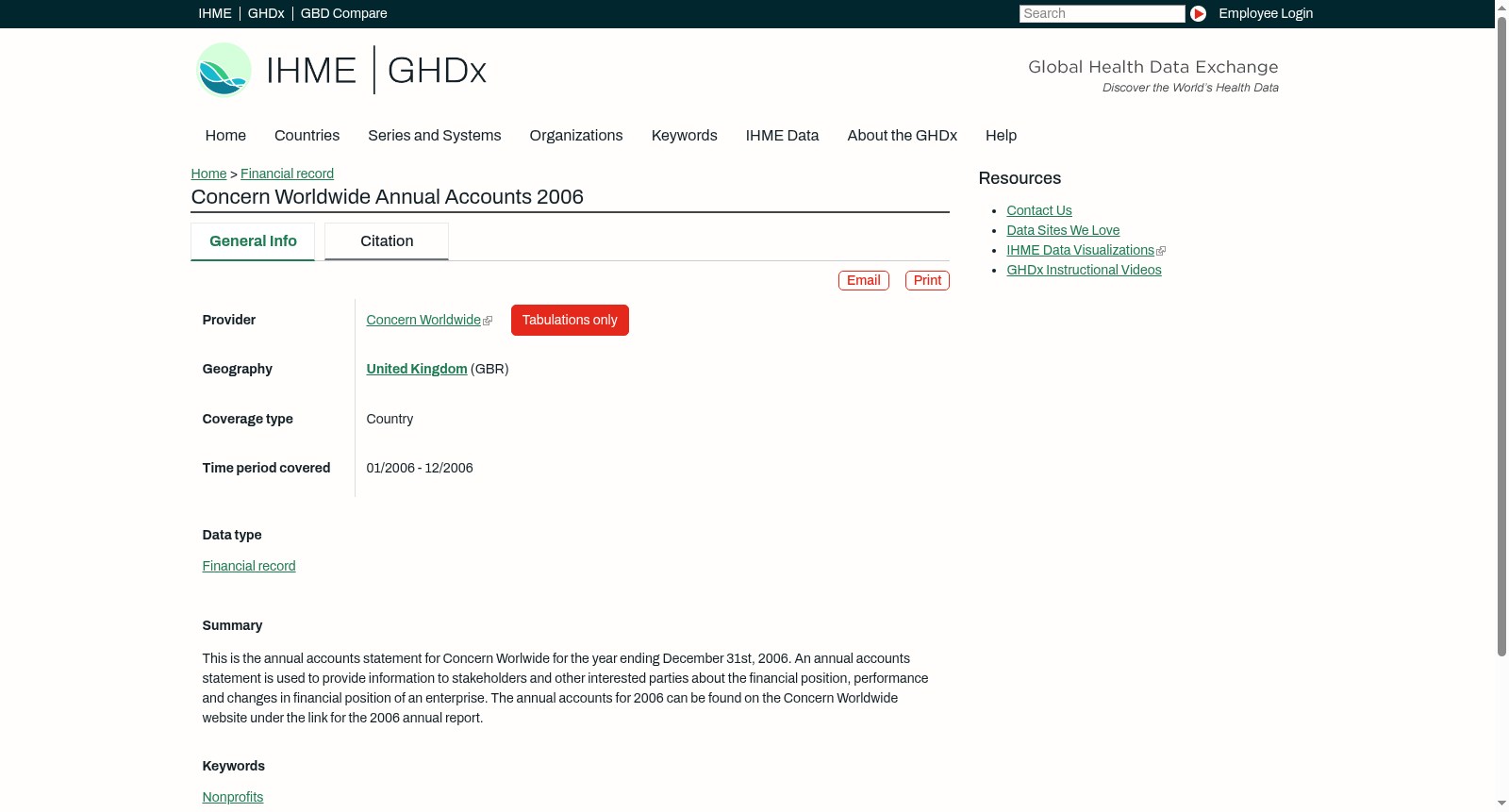Screen dimensions: 1509x812
Task: Open GHDx link in top bar
Action: [x=266, y=13]
